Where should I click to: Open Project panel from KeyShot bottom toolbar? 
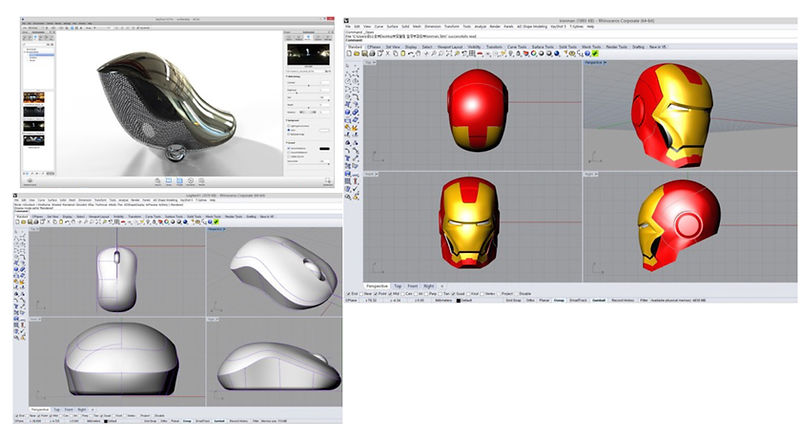point(180,182)
